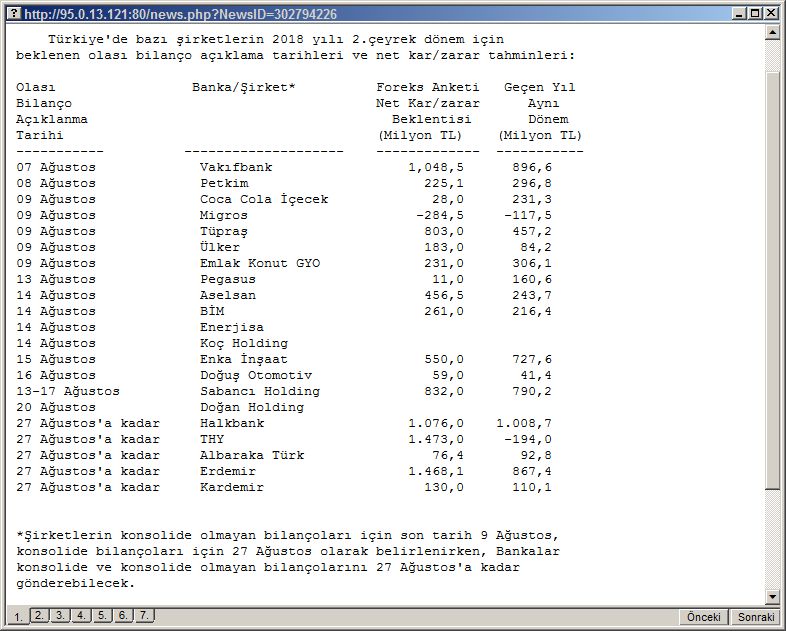Maximize the news window
786x631 pixels.
point(754,14)
